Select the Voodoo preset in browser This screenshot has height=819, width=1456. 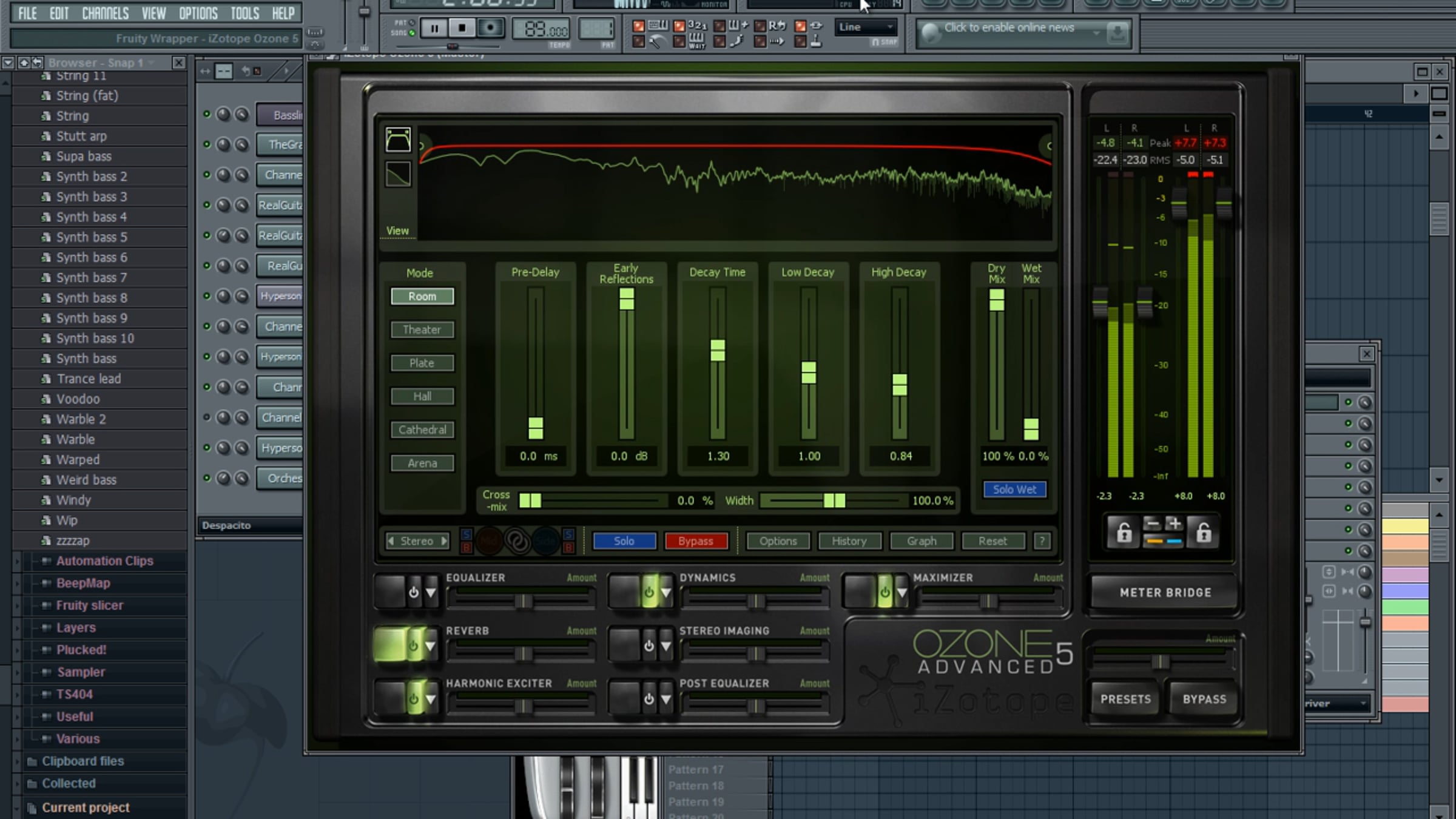coord(78,399)
